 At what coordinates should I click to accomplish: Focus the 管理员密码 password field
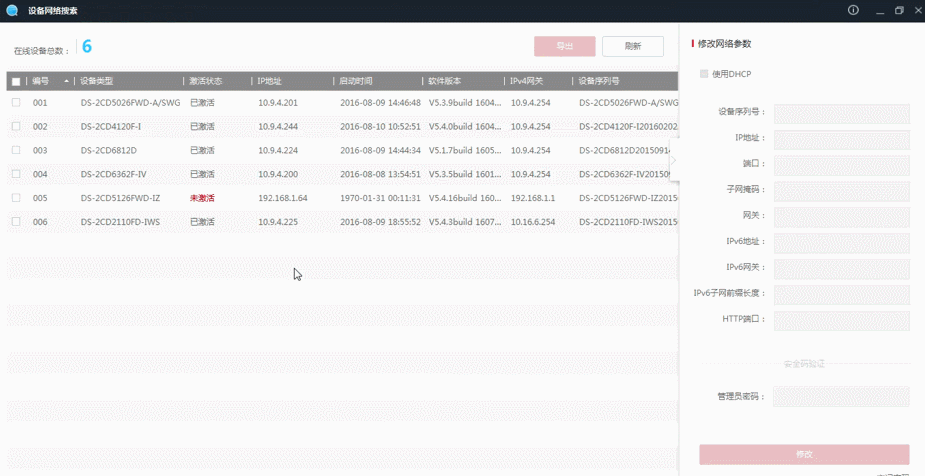[x=841, y=397]
